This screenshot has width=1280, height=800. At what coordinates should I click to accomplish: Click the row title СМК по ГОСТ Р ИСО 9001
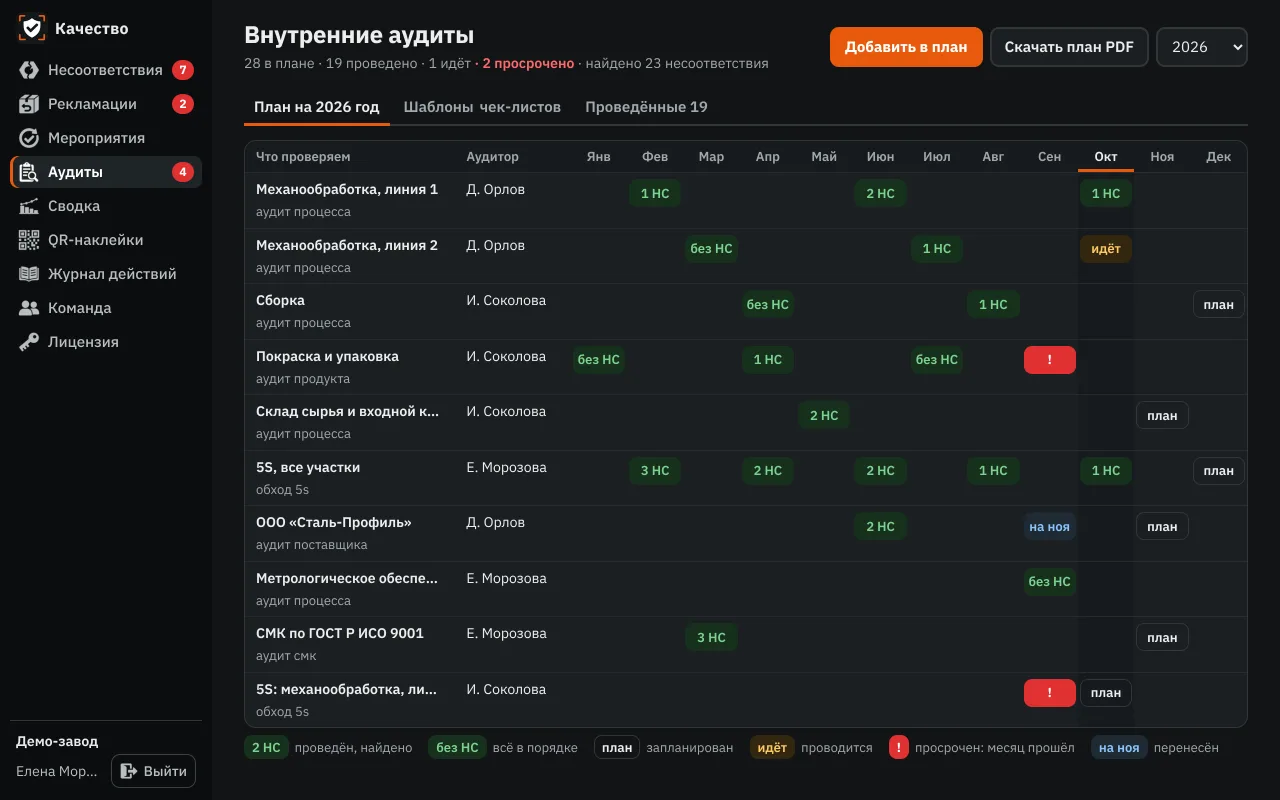340,634
